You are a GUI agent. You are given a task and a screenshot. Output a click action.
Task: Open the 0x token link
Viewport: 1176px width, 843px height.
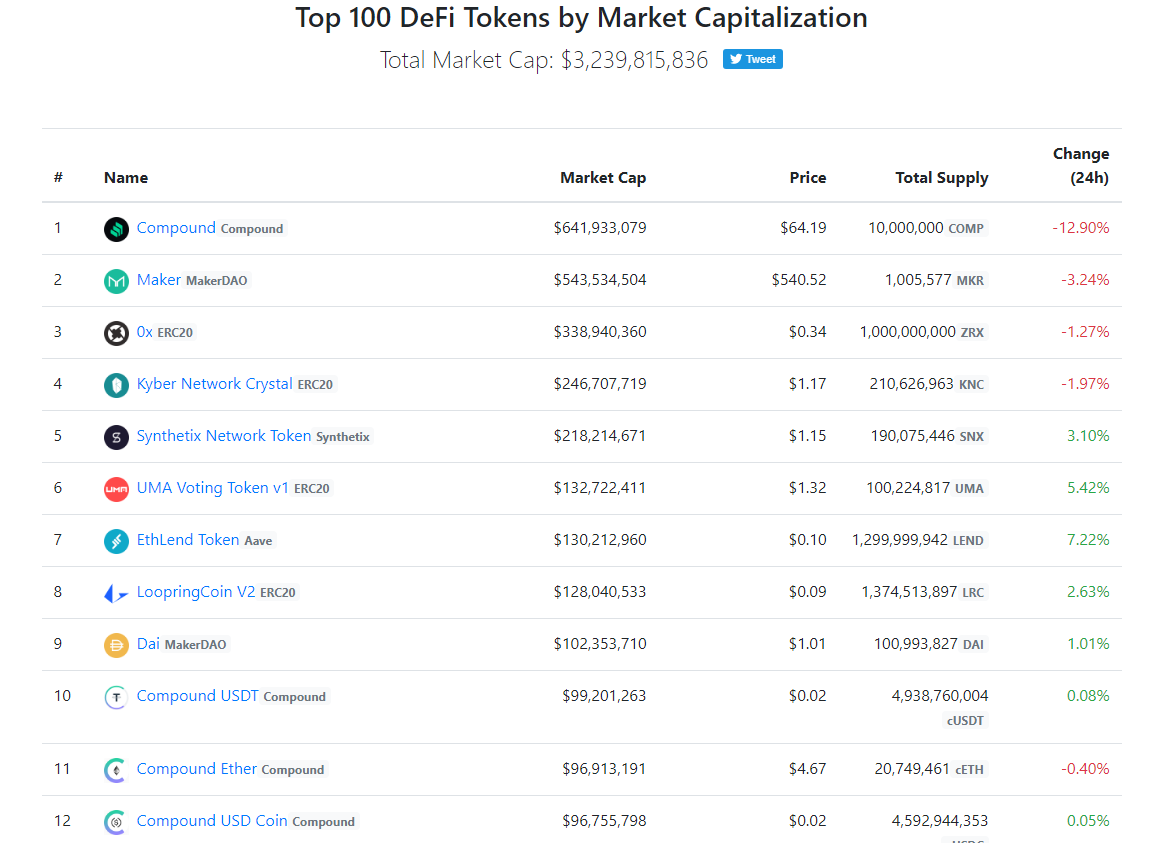(145, 332)
